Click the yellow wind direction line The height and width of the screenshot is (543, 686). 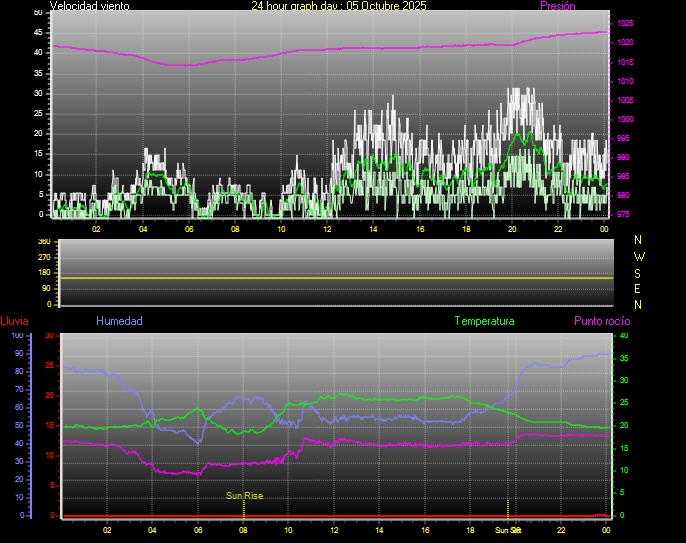[x=336, y=277]
